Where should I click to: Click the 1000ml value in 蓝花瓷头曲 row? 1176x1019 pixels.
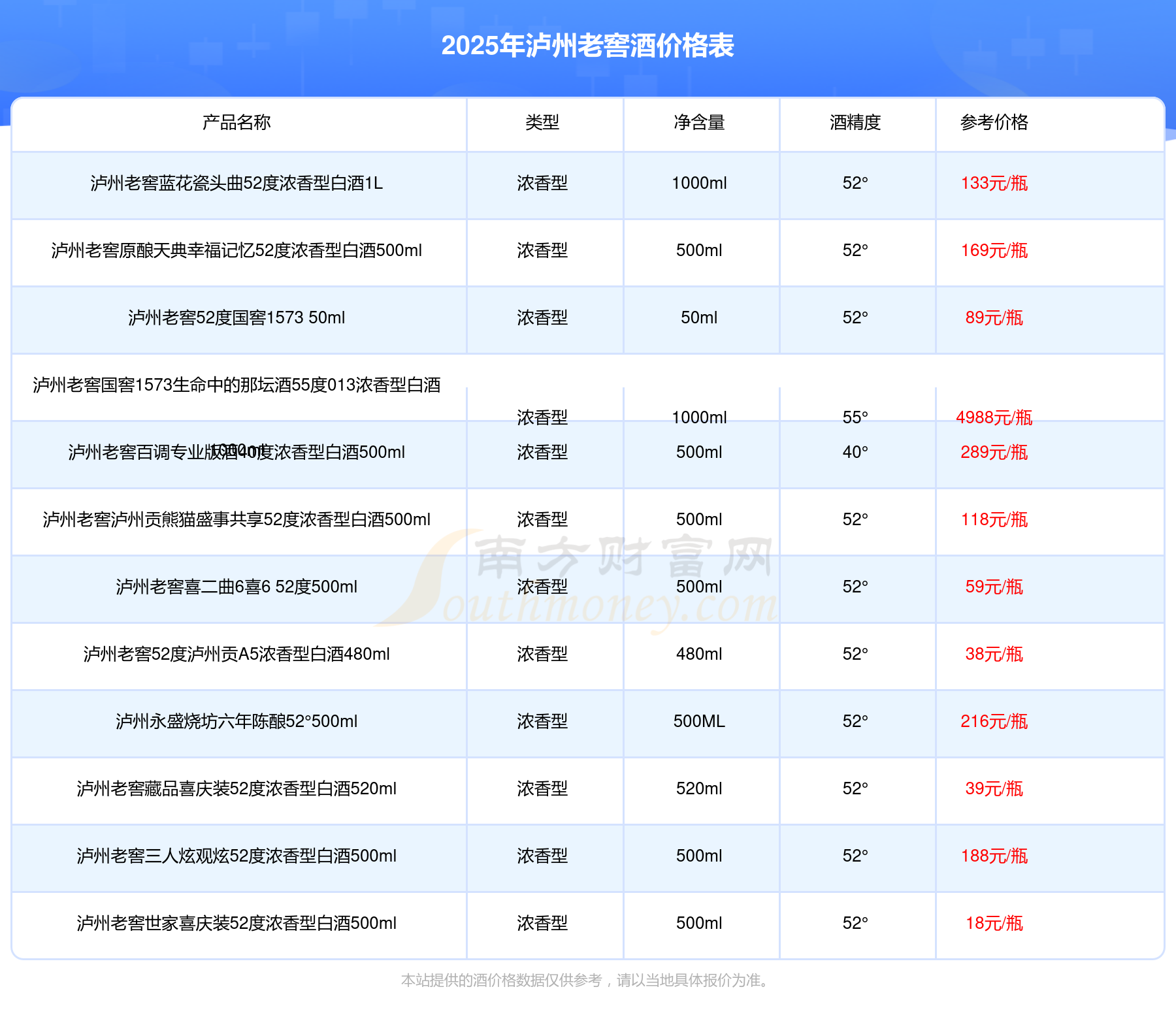699,183
